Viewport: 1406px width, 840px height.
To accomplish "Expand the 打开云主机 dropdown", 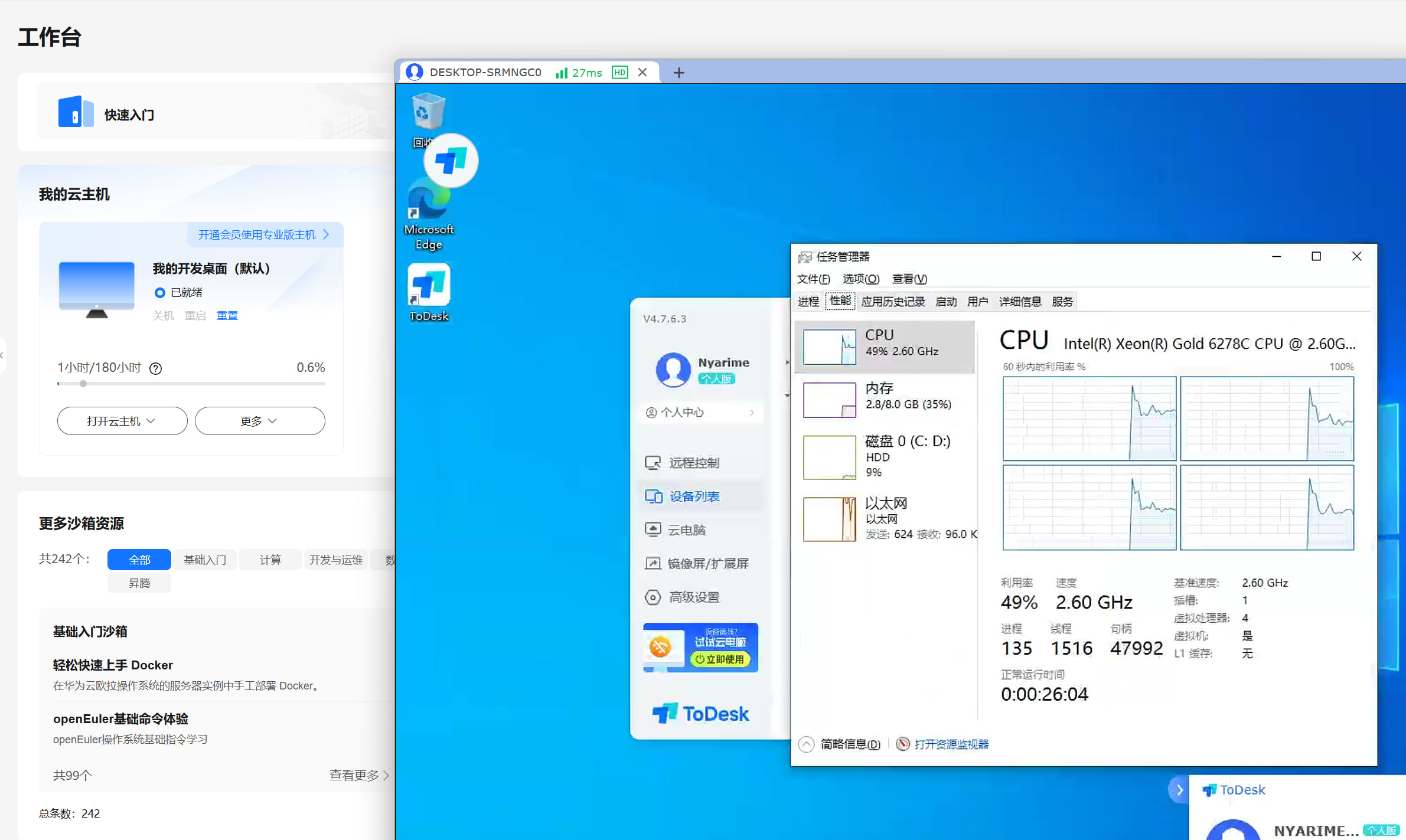I will click(x=122, y=421).
